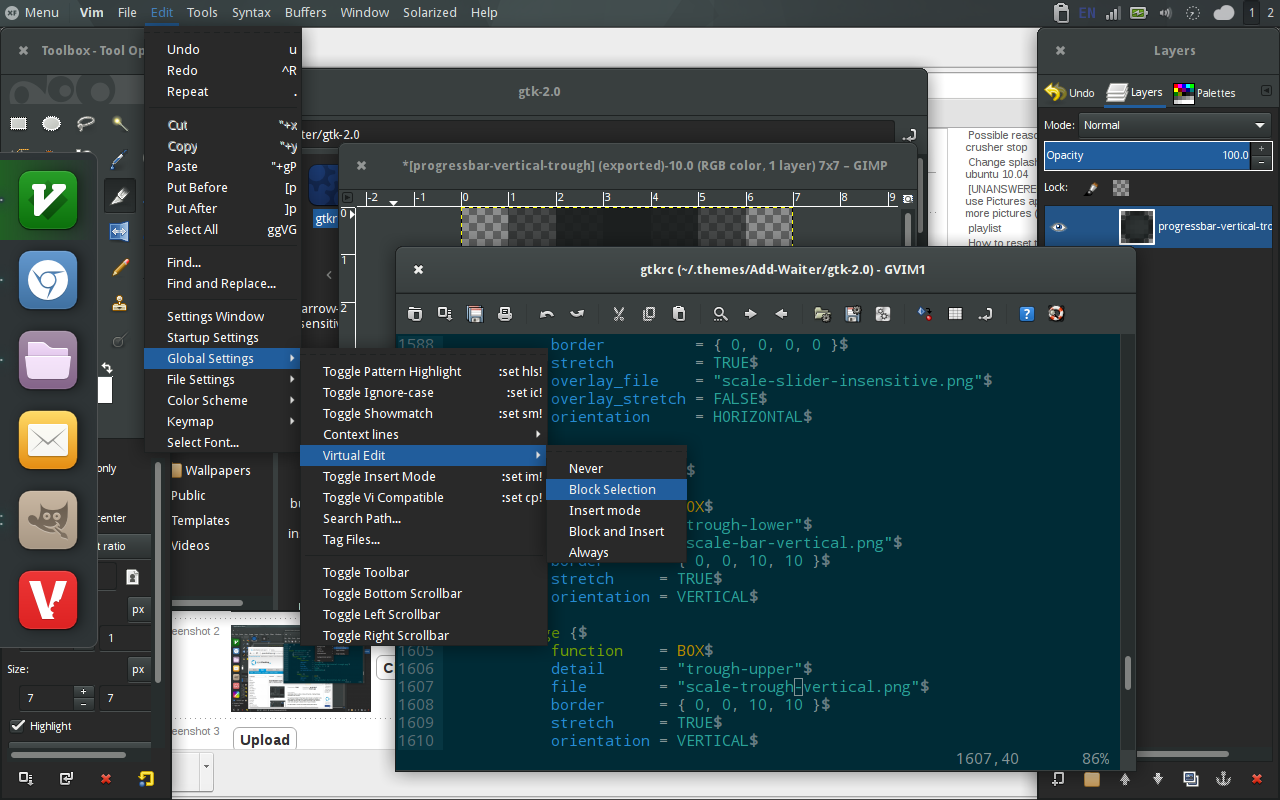Click Select Font in the Edit menu
This screenshot has height=800, width=1280.
[x=222, y=442]
